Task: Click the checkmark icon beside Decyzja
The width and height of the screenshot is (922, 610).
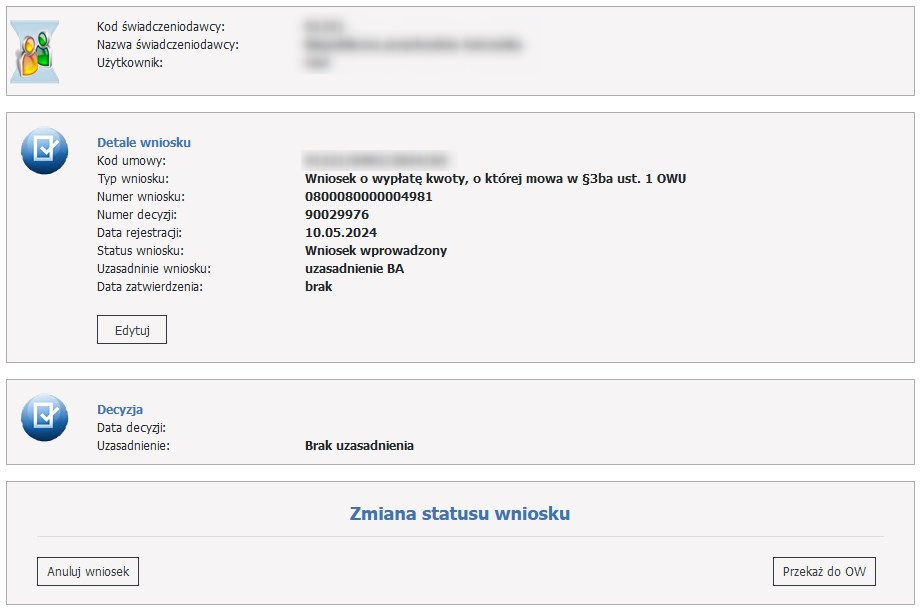Action: pos(44,418)
